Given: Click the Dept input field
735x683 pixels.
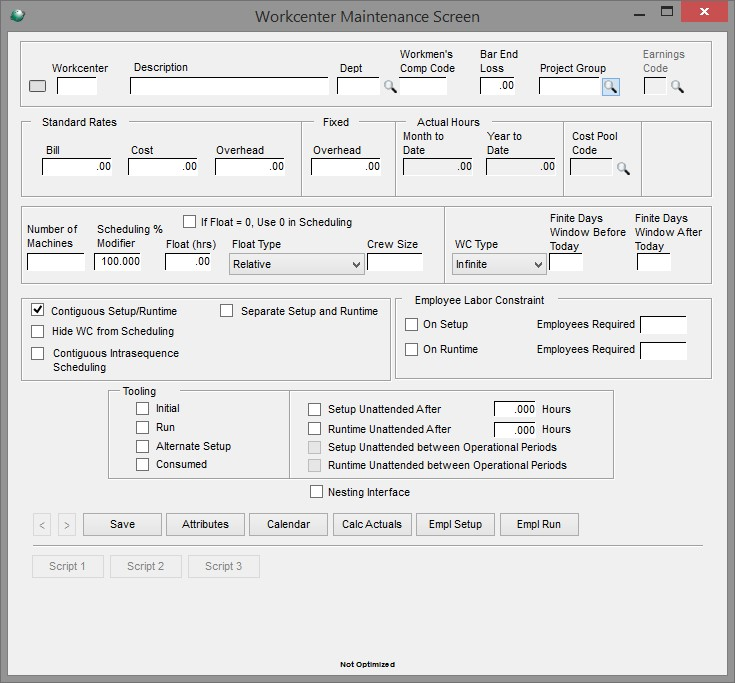Looking at the screenshot, I should click(358, 86).
